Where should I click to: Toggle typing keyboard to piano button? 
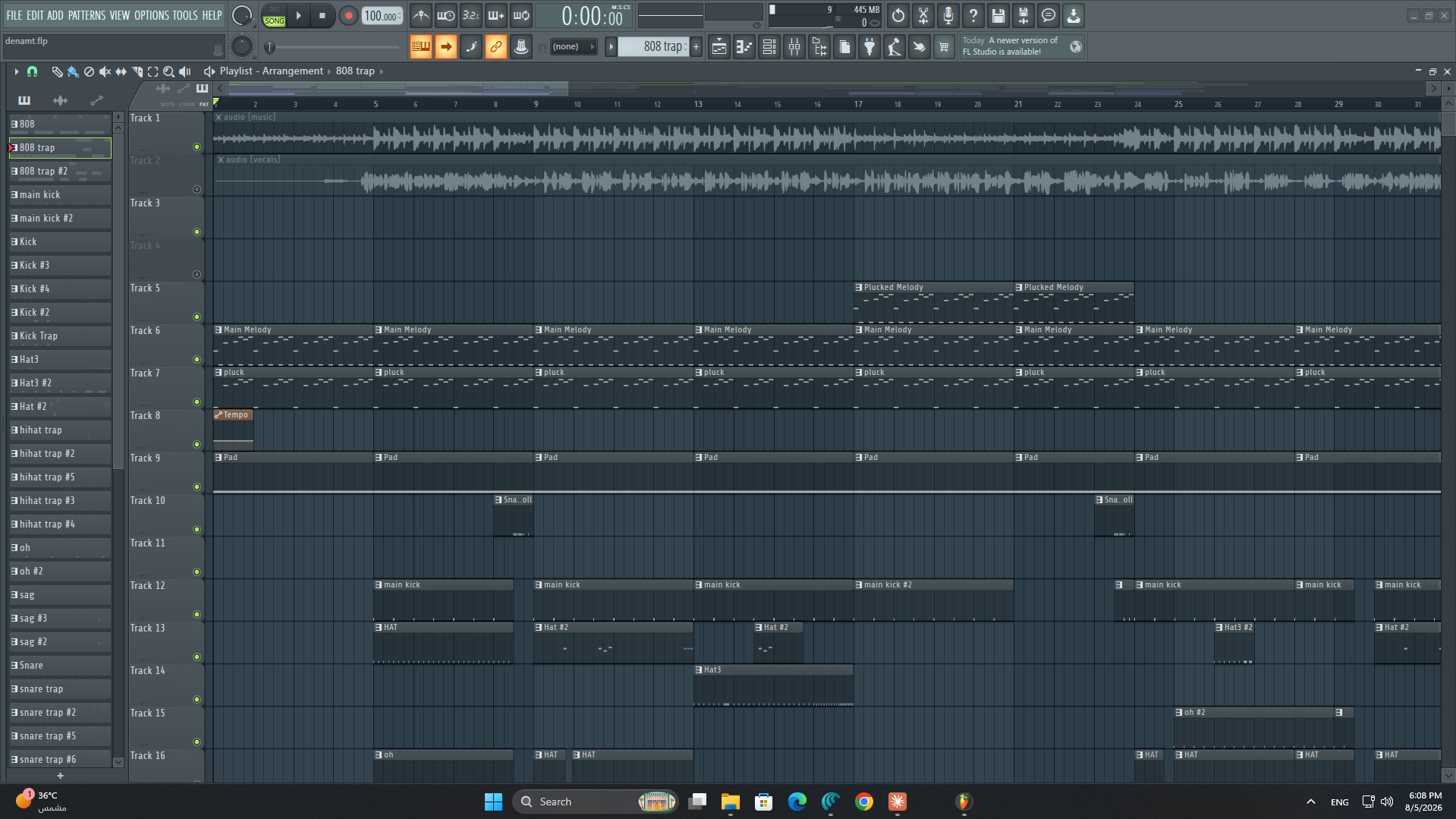click(421, 47)
